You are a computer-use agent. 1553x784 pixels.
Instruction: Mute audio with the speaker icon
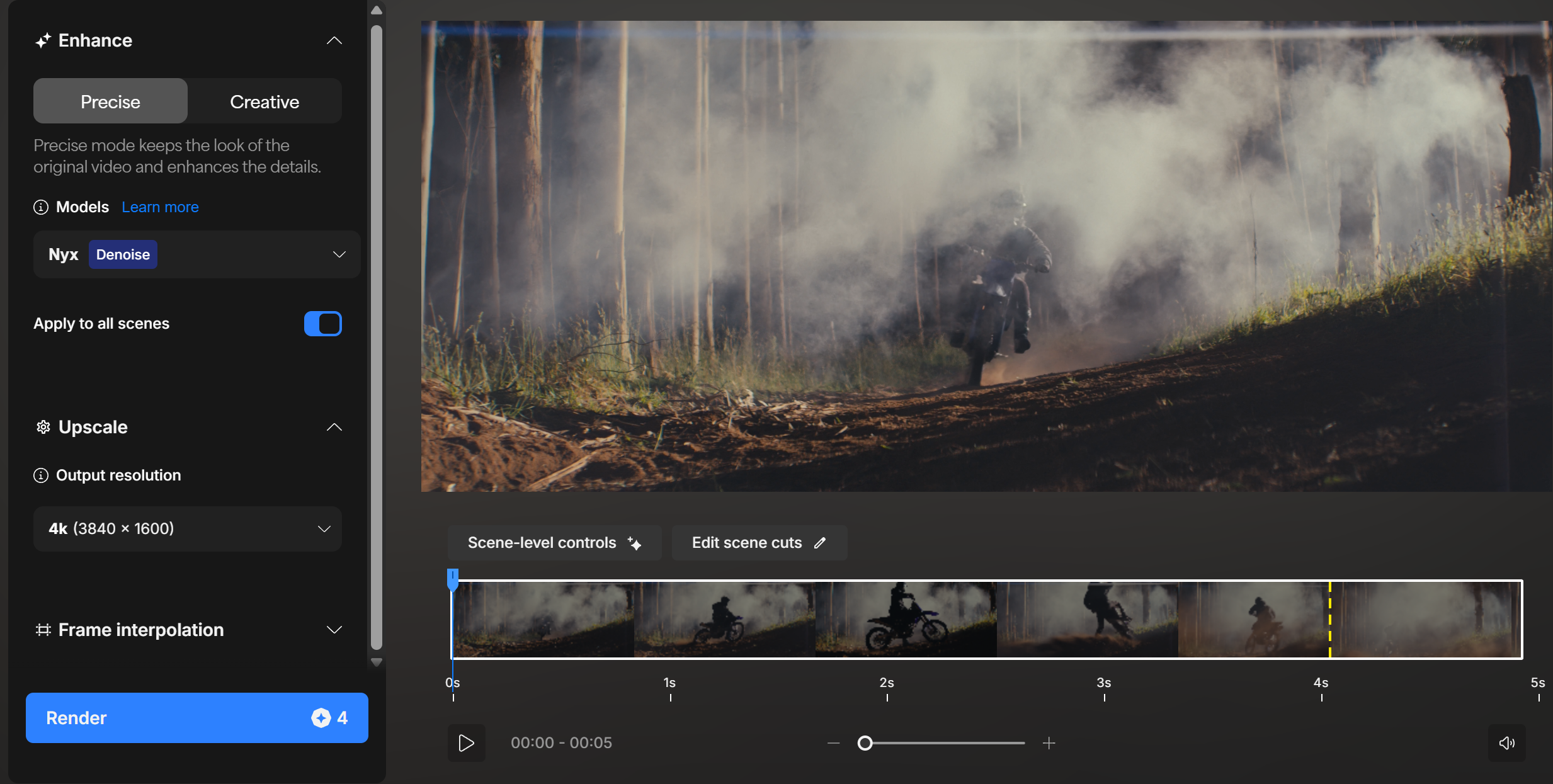tap(1506, 743)
